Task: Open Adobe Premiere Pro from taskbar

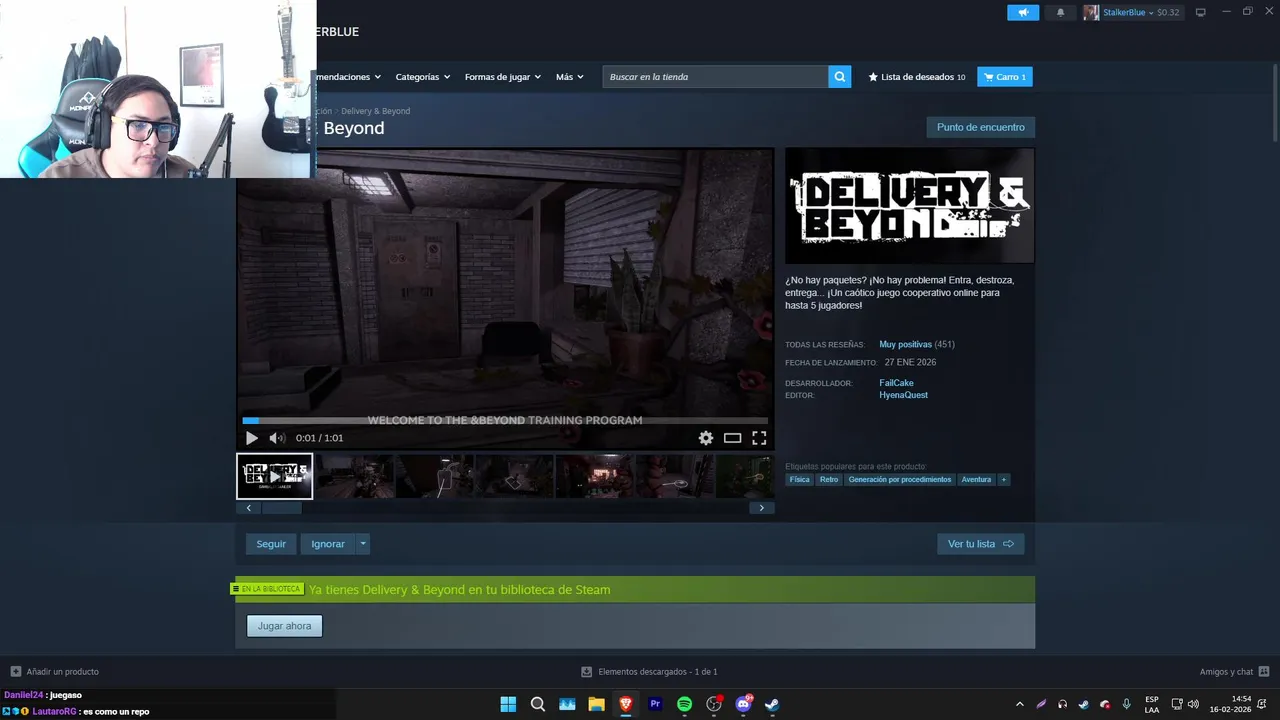Action: 655,704
